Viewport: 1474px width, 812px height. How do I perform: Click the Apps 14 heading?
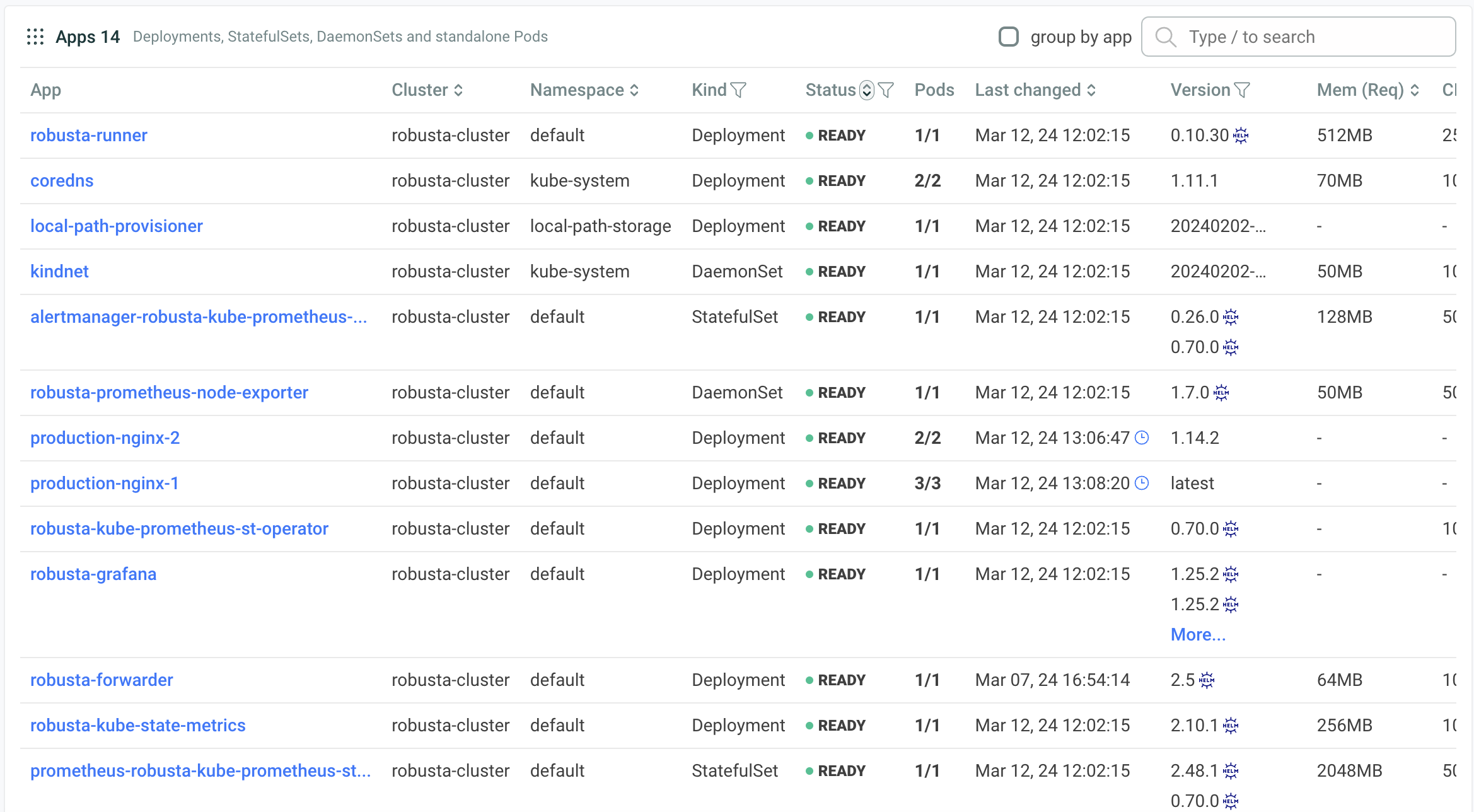click(x=88, y=37)
